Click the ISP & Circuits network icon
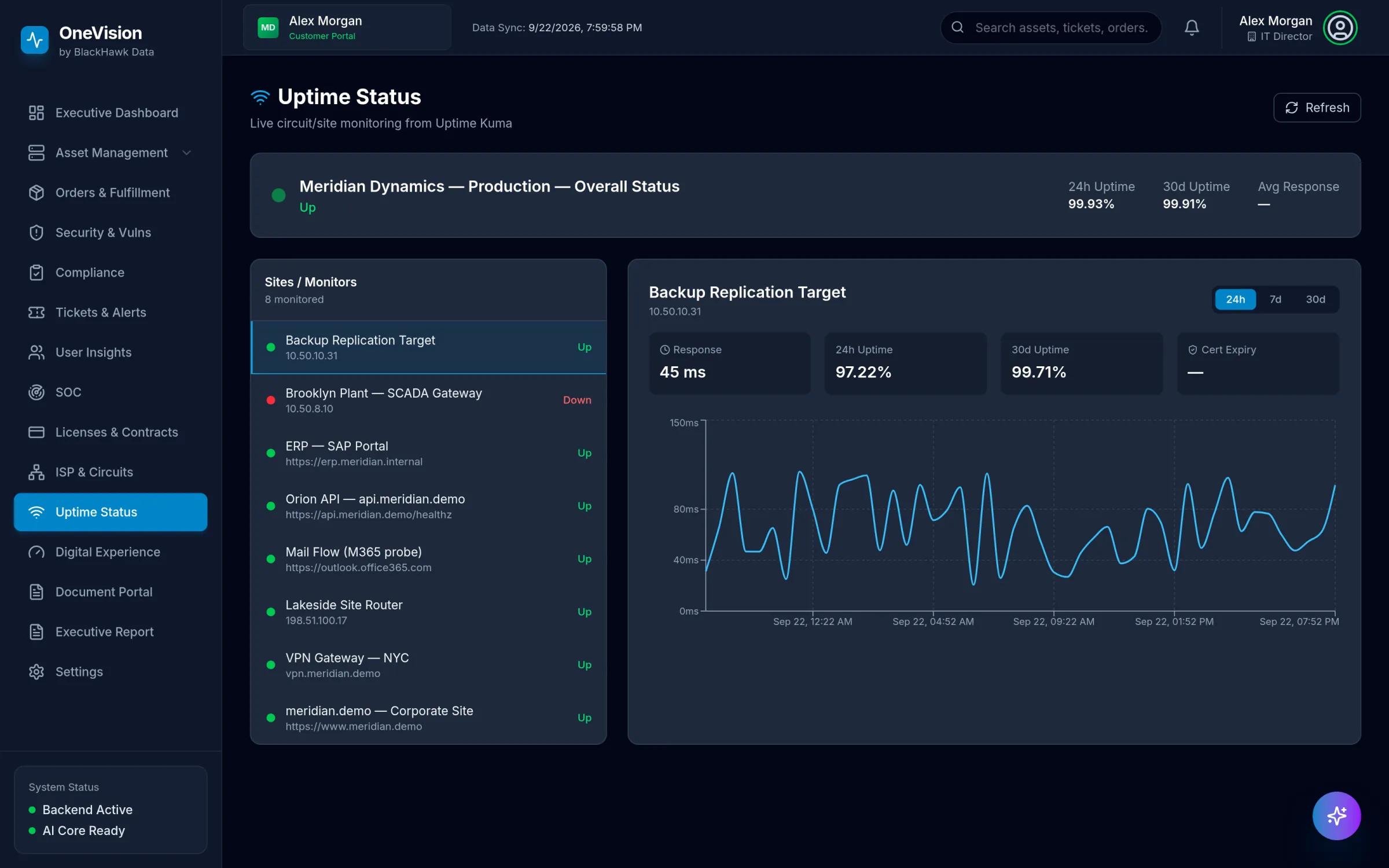This screenshot has width=1389, height=868. point(36,472)
